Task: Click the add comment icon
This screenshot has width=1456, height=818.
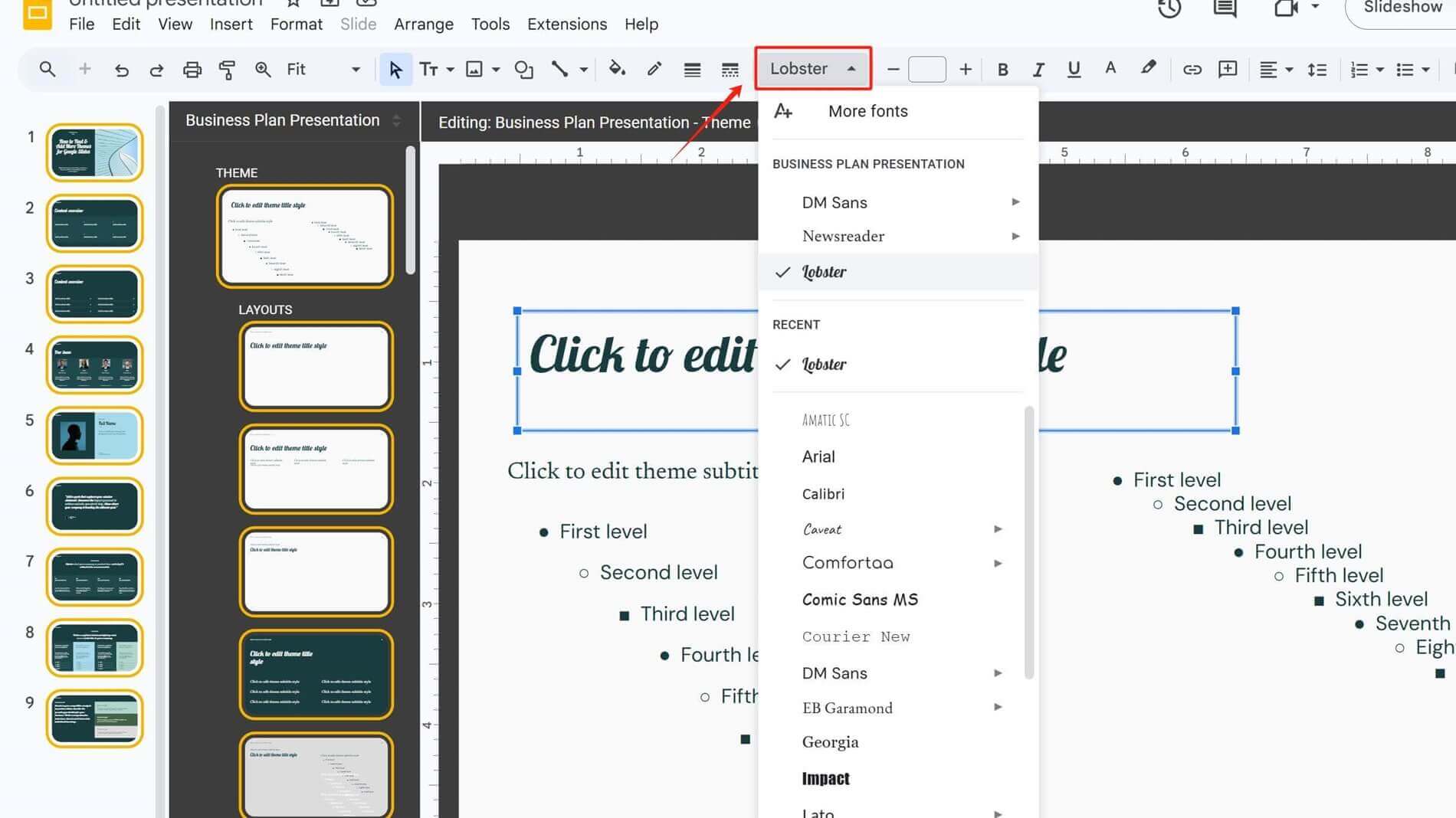Action: 1228,70
